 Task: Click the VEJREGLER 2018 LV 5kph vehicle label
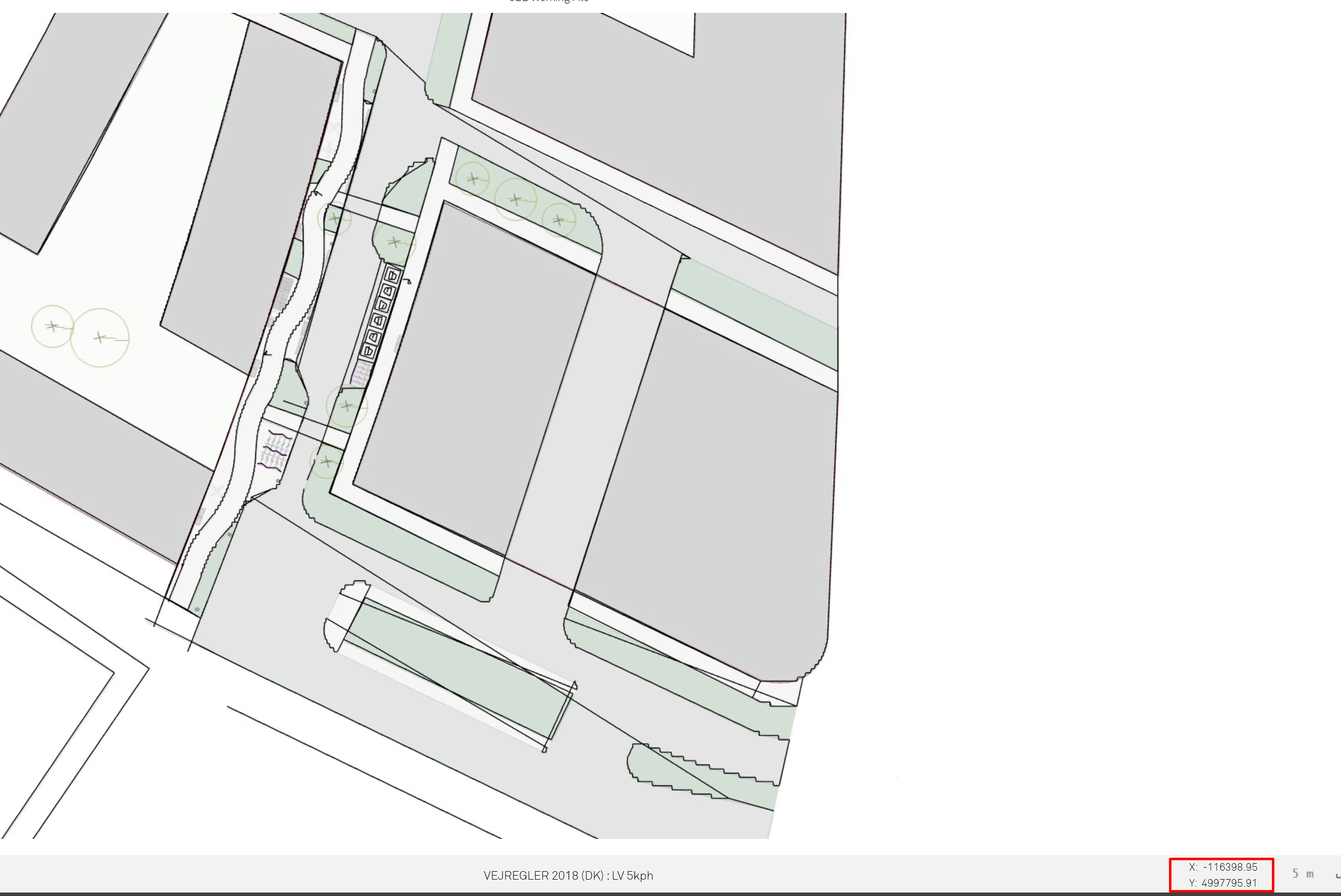568,876
